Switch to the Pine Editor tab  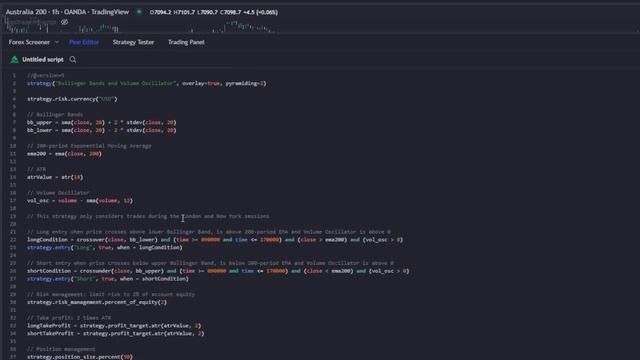point(84,42)
